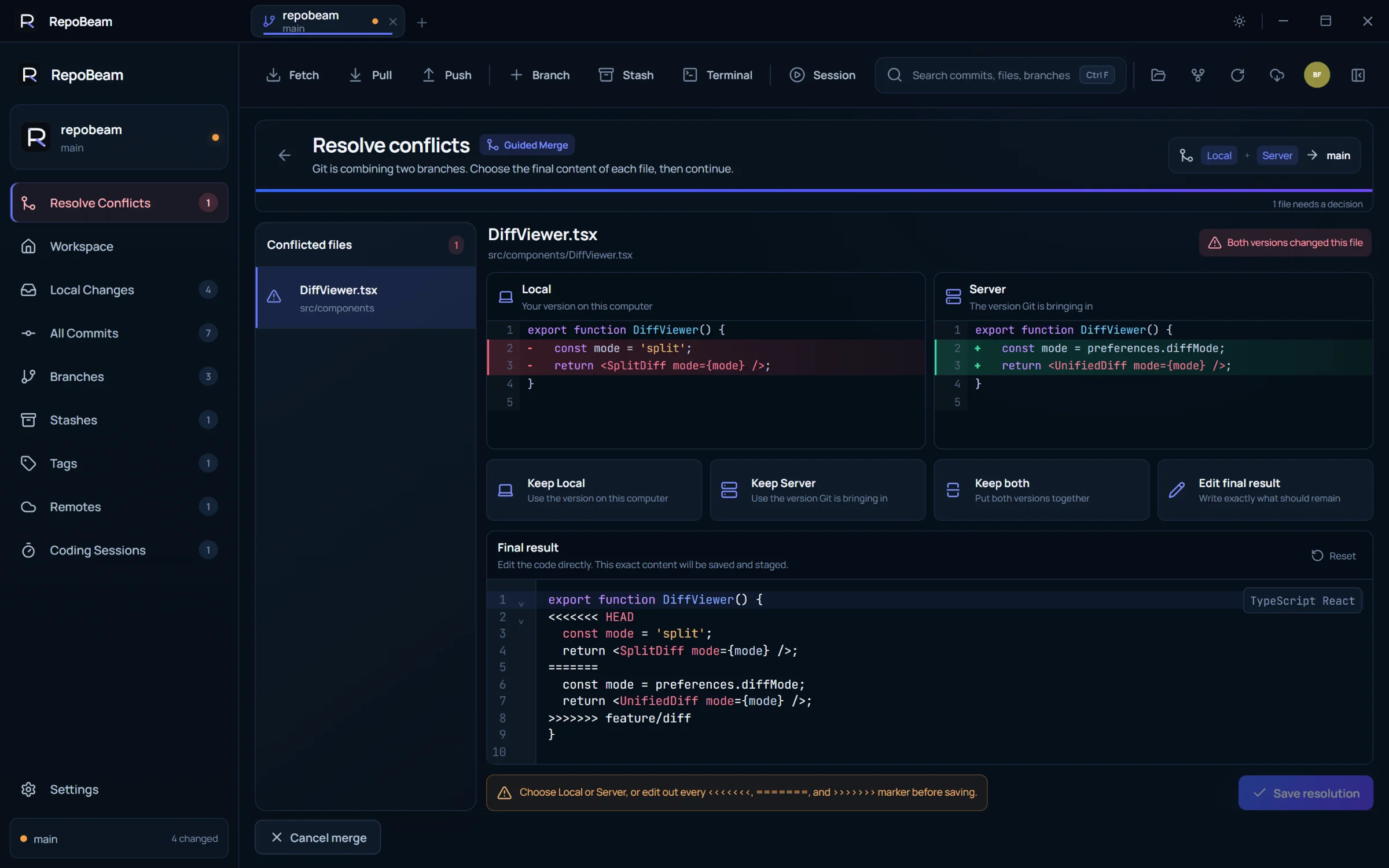This screenshot has width=1389, height=868.
Task: Open Remotes in sidebar
Action: coord(119,506)
